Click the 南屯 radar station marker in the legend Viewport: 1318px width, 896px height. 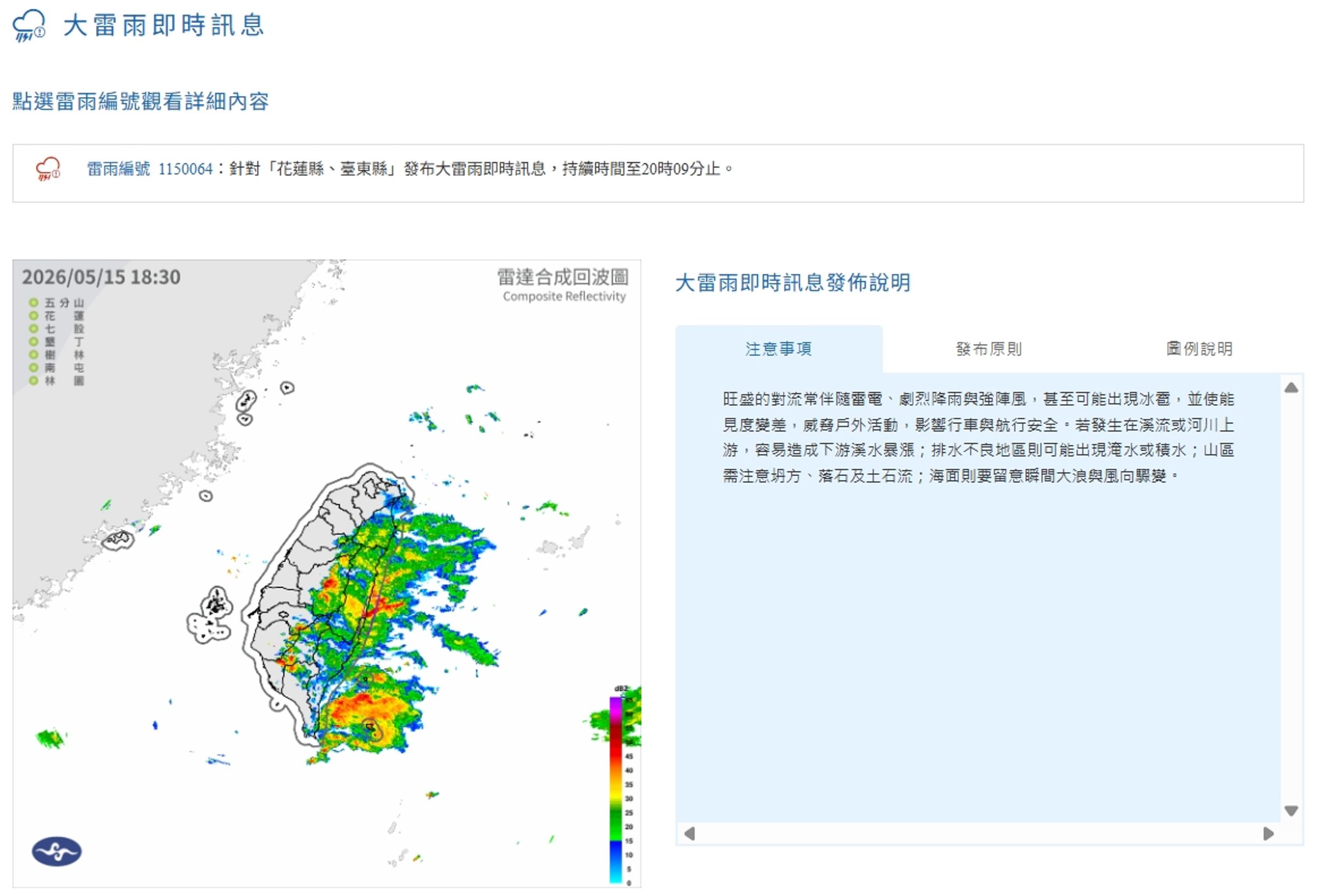33,368
